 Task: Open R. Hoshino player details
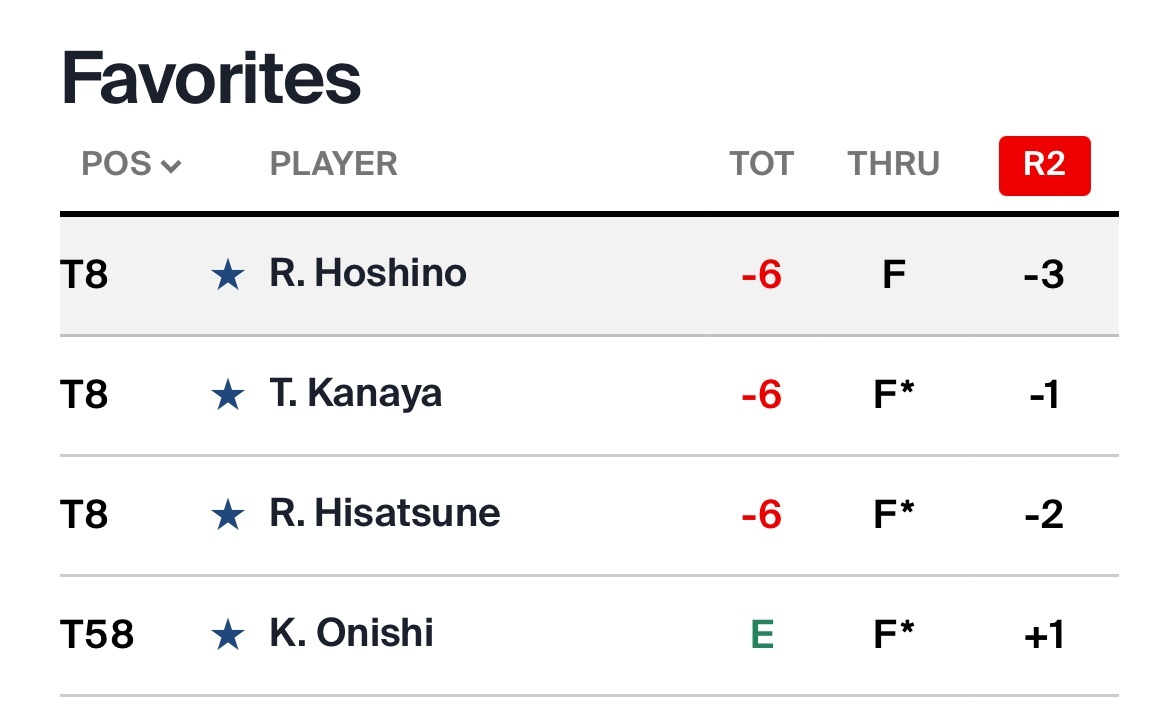pos(367,273)
